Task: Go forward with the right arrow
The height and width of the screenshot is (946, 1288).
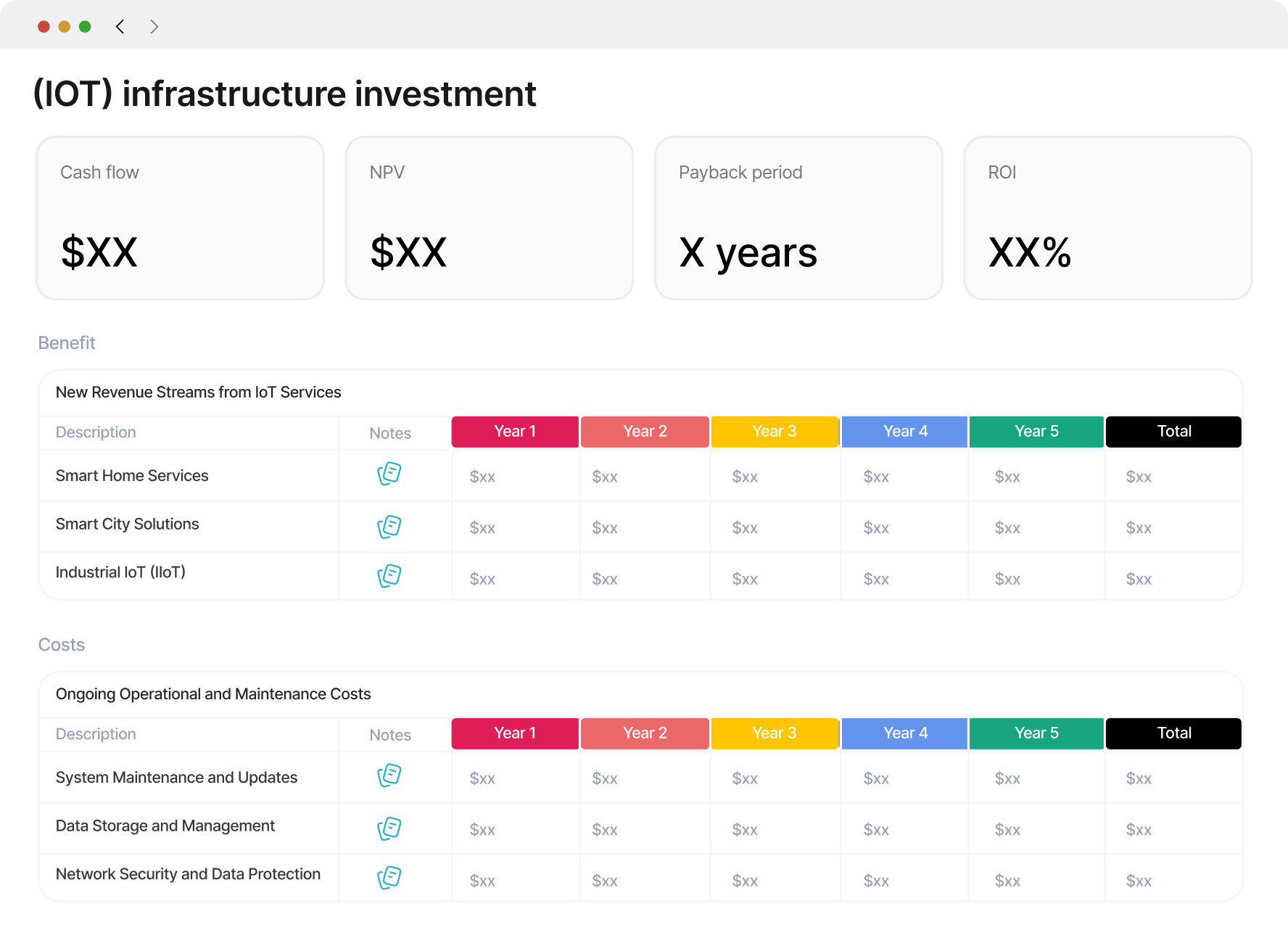Action: click(154, 27)
